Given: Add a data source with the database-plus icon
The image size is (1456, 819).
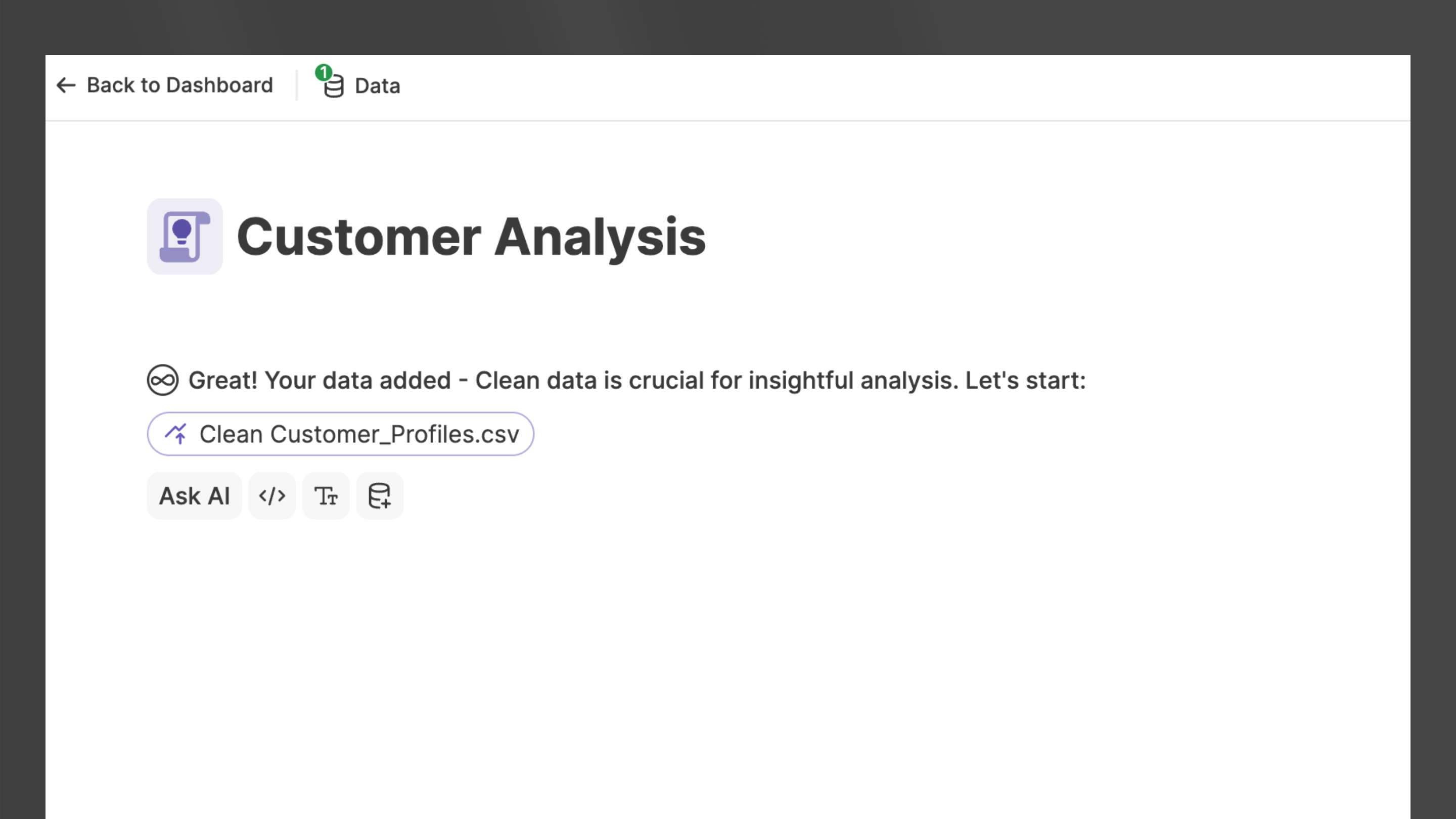Looking at the screenshot, I should (380, 495).
